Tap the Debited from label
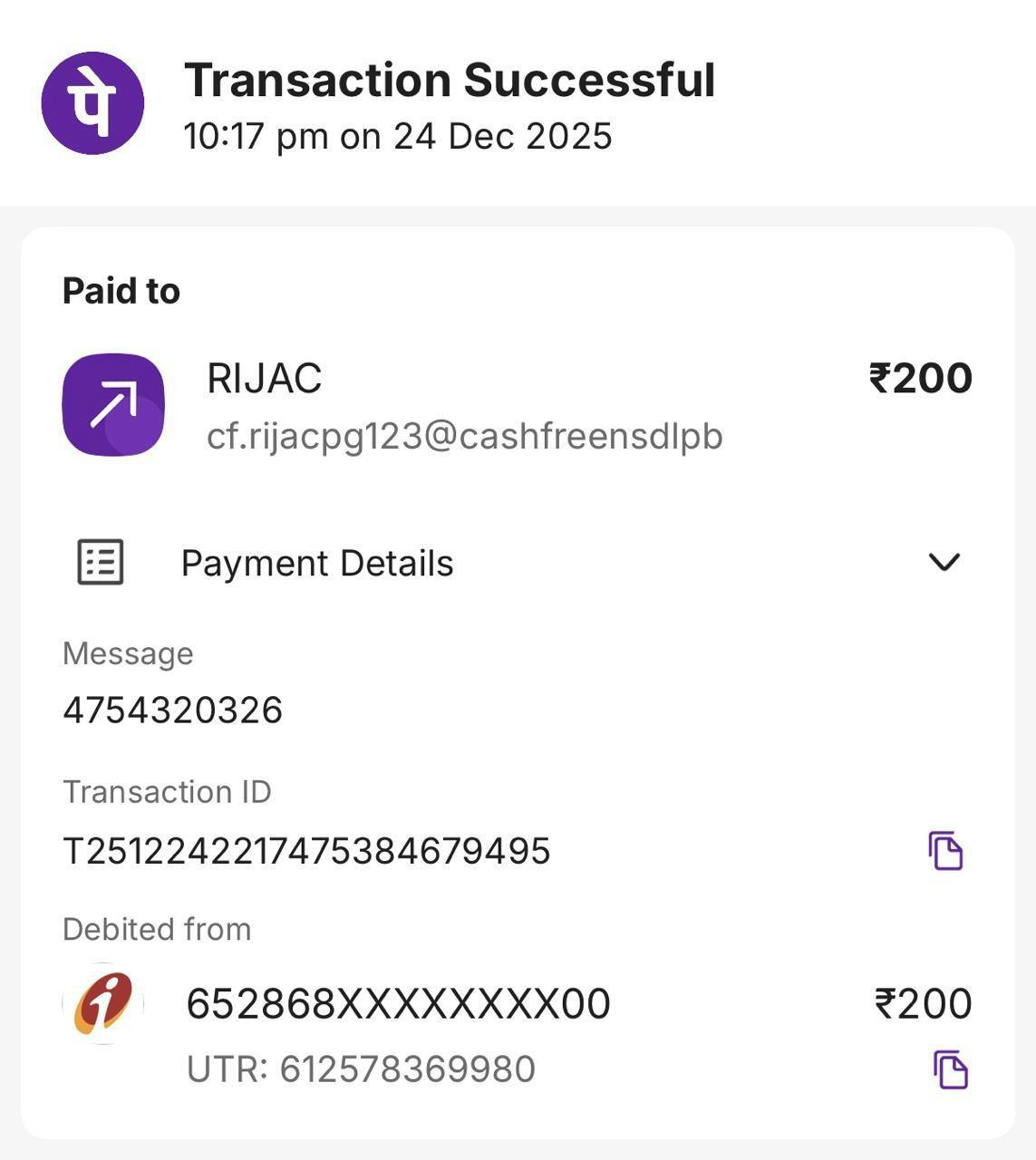The image size is (1036, 1160). pos(157,930)
